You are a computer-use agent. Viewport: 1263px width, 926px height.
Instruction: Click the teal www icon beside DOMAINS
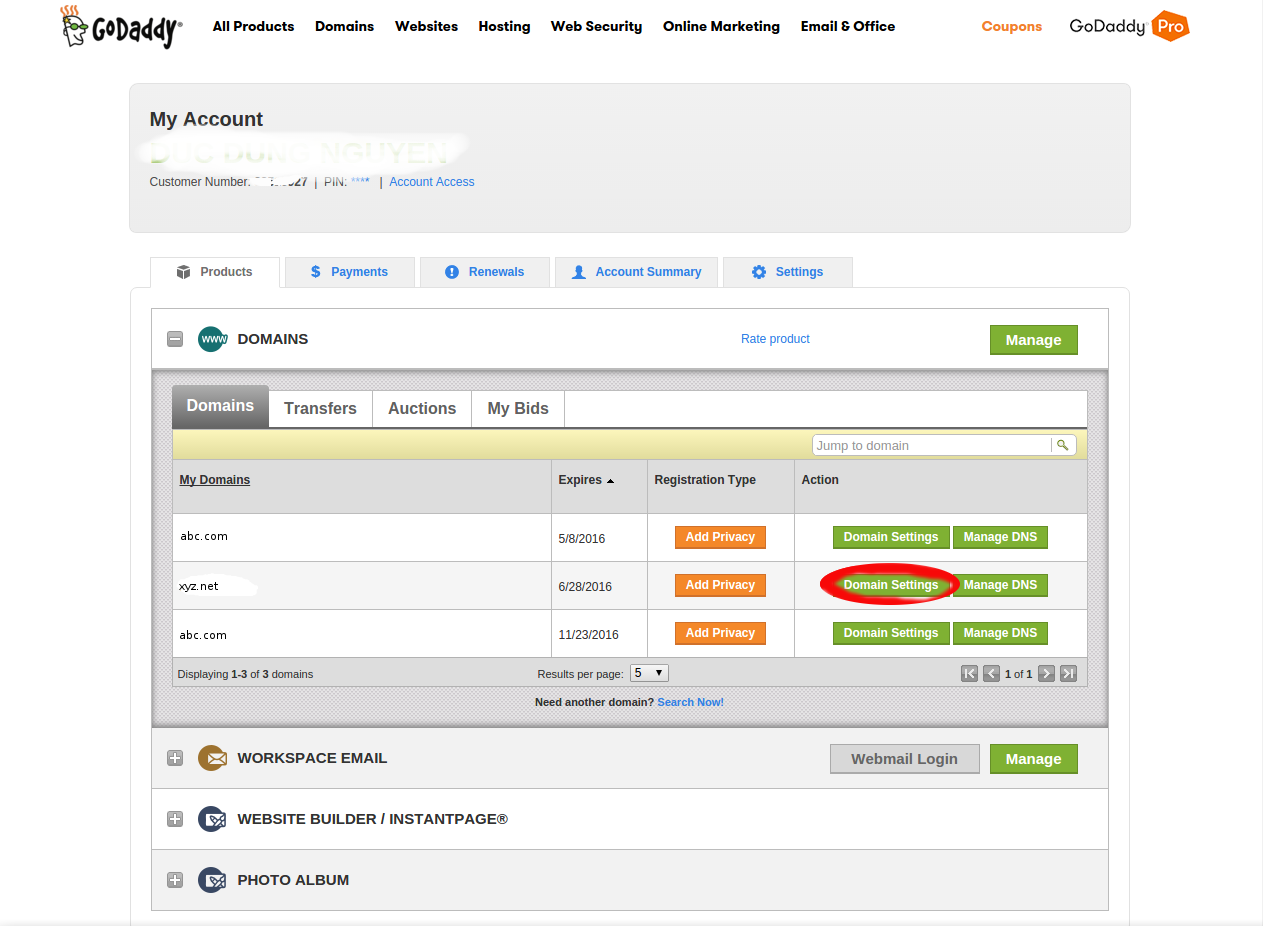(x=213, y=339)
